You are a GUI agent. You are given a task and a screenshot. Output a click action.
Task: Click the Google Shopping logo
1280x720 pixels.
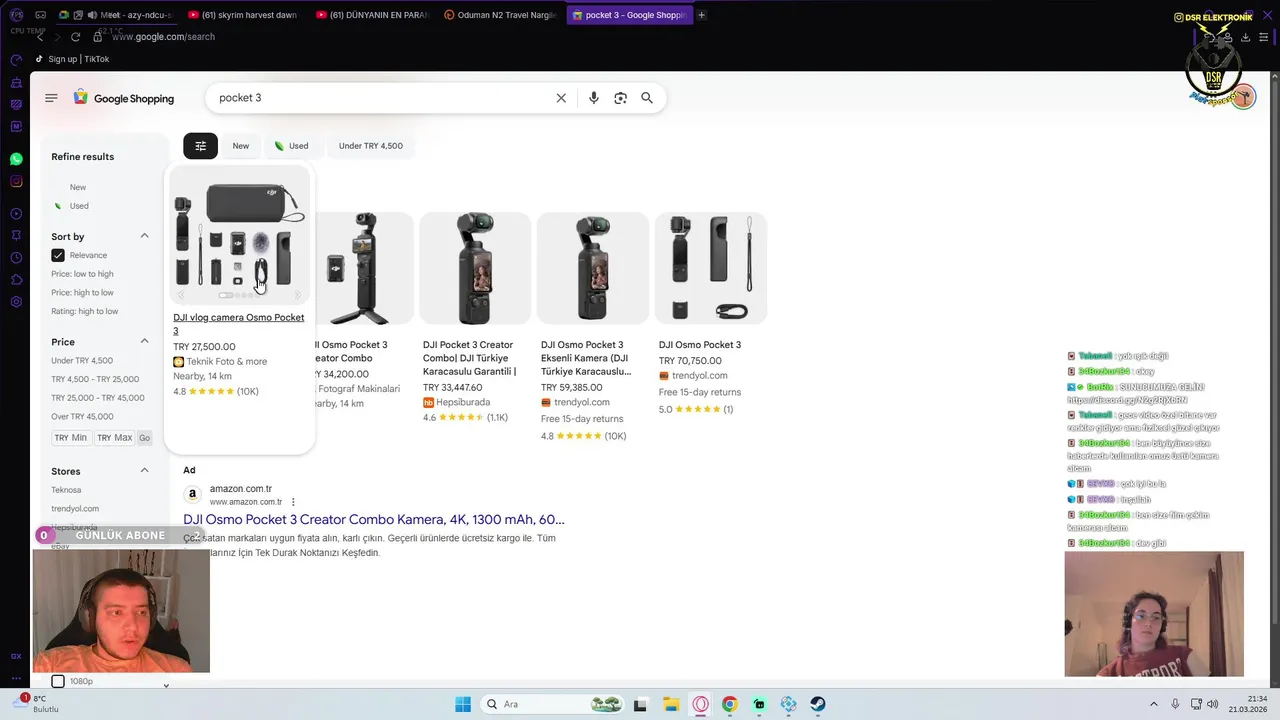[x=124, y=98]
